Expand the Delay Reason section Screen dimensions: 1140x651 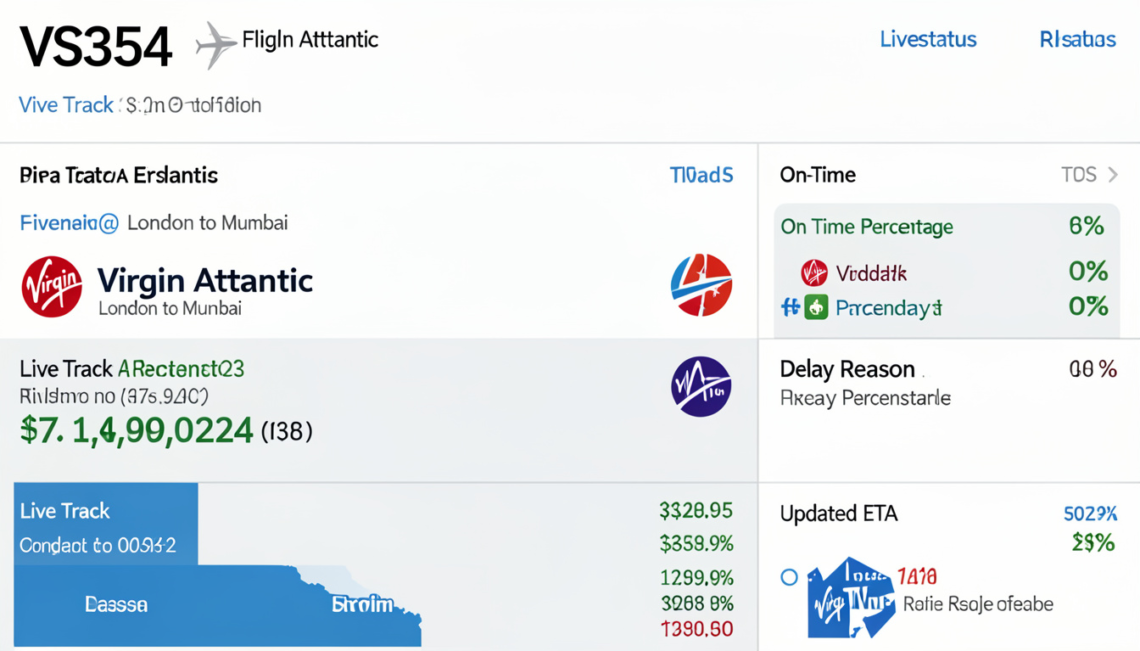tap(847, 368)
